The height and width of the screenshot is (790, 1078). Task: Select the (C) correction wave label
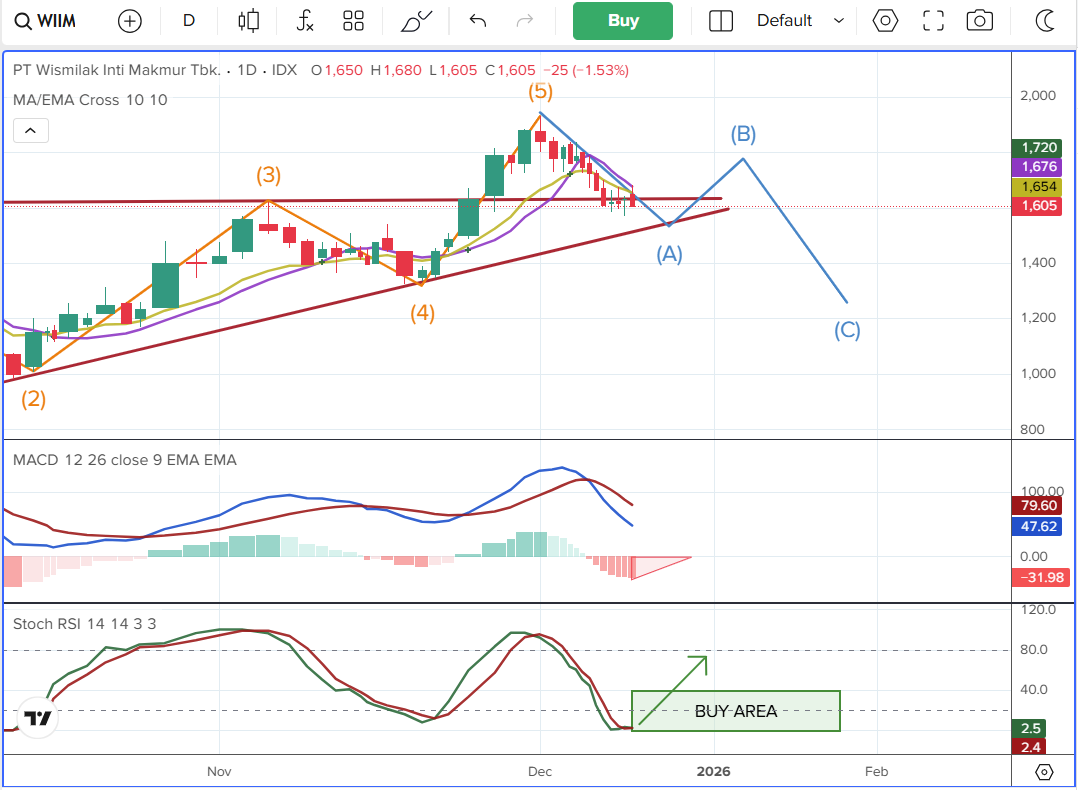click(847, 331)
